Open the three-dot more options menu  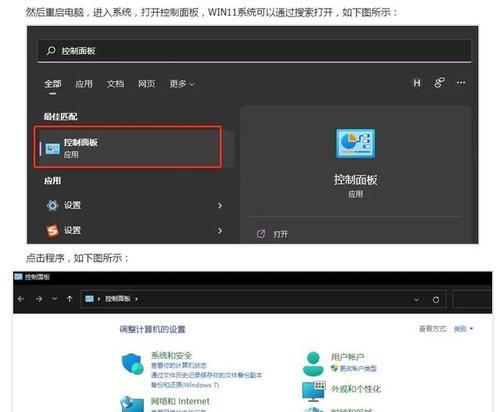click(461, 83)
